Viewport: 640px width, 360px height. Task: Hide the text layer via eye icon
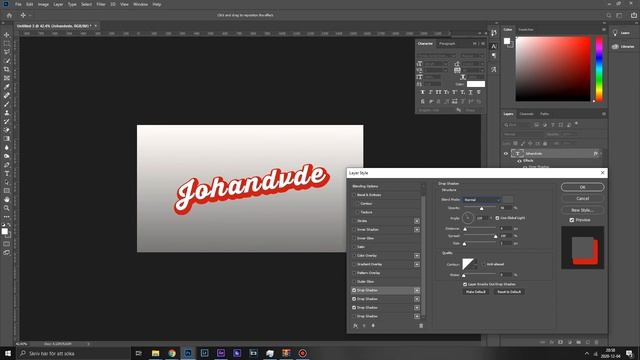pyautogui.click(x=506, y=154)
